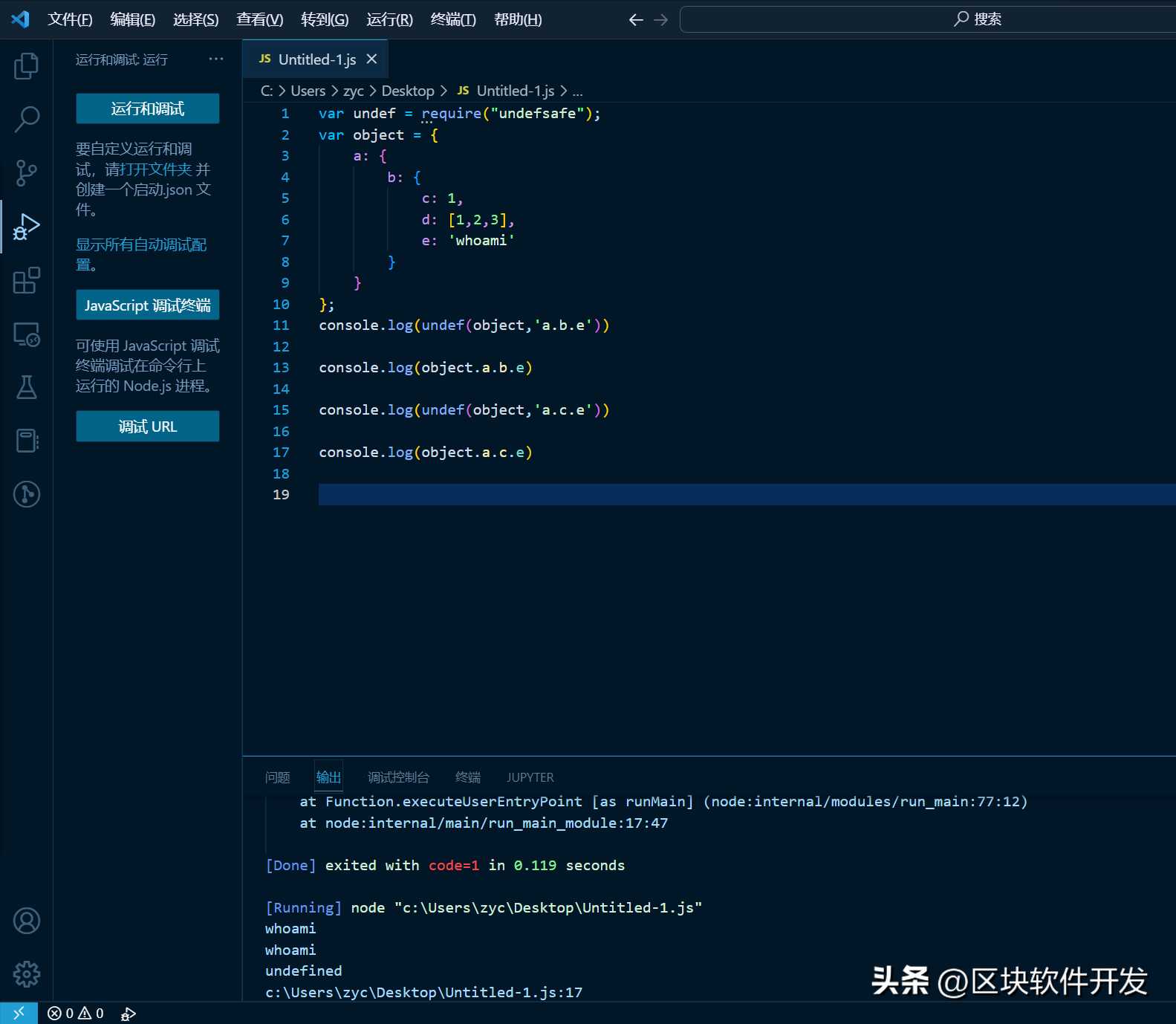Click the 运行和调试 button

point(148,108)
